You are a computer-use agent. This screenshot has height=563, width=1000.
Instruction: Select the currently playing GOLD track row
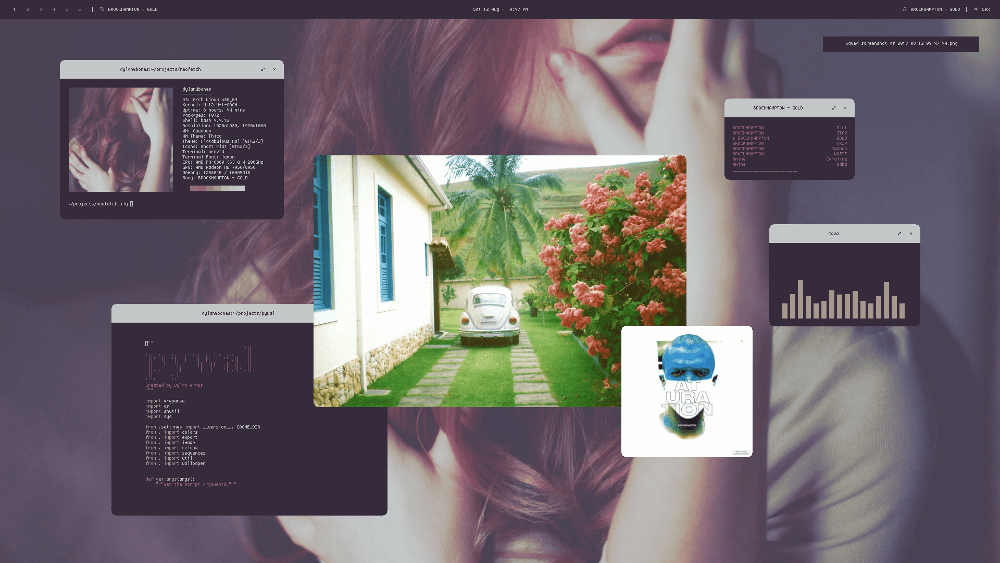coord(790,138)
